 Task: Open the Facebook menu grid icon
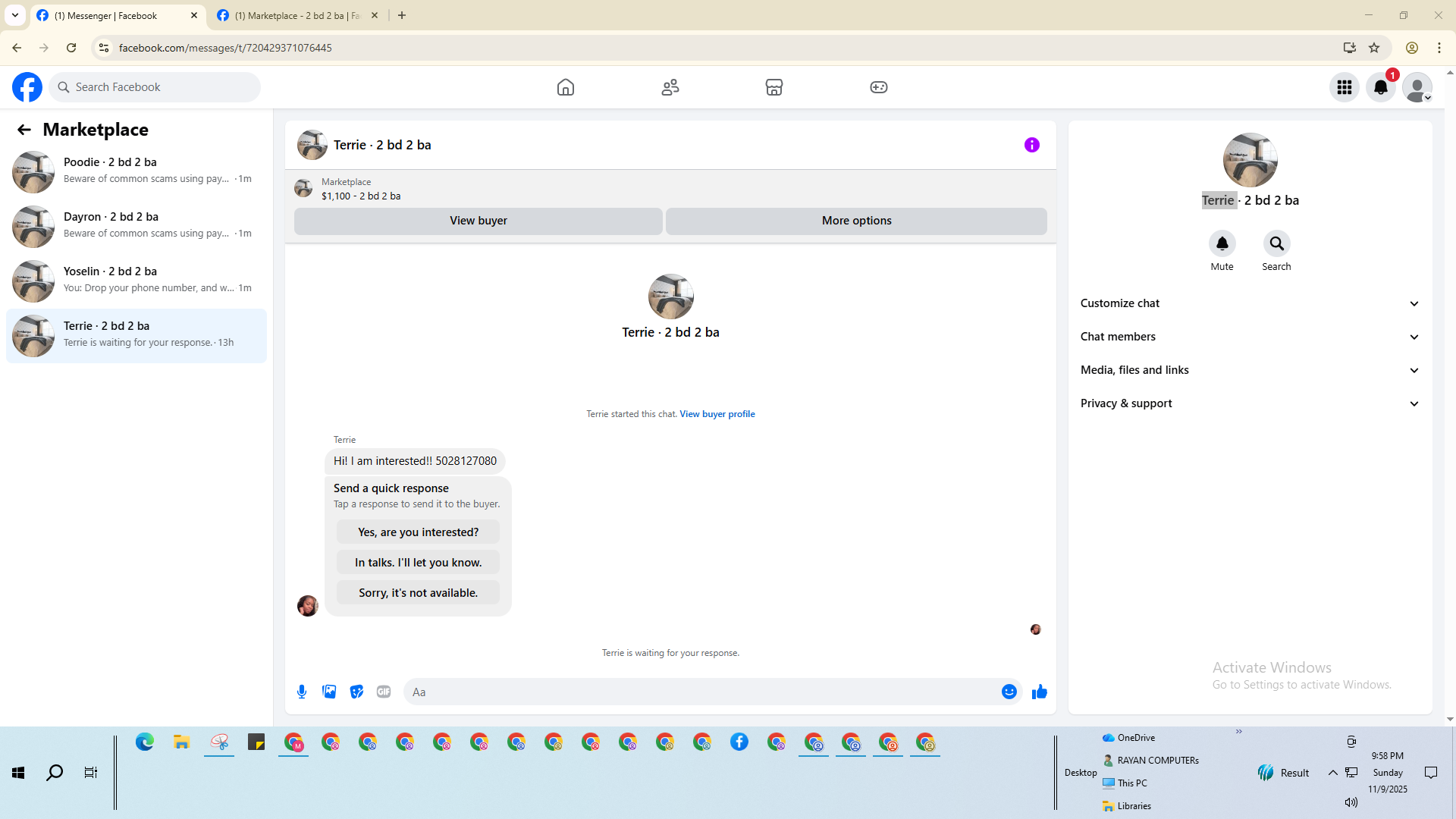[x=1345, y=87]
